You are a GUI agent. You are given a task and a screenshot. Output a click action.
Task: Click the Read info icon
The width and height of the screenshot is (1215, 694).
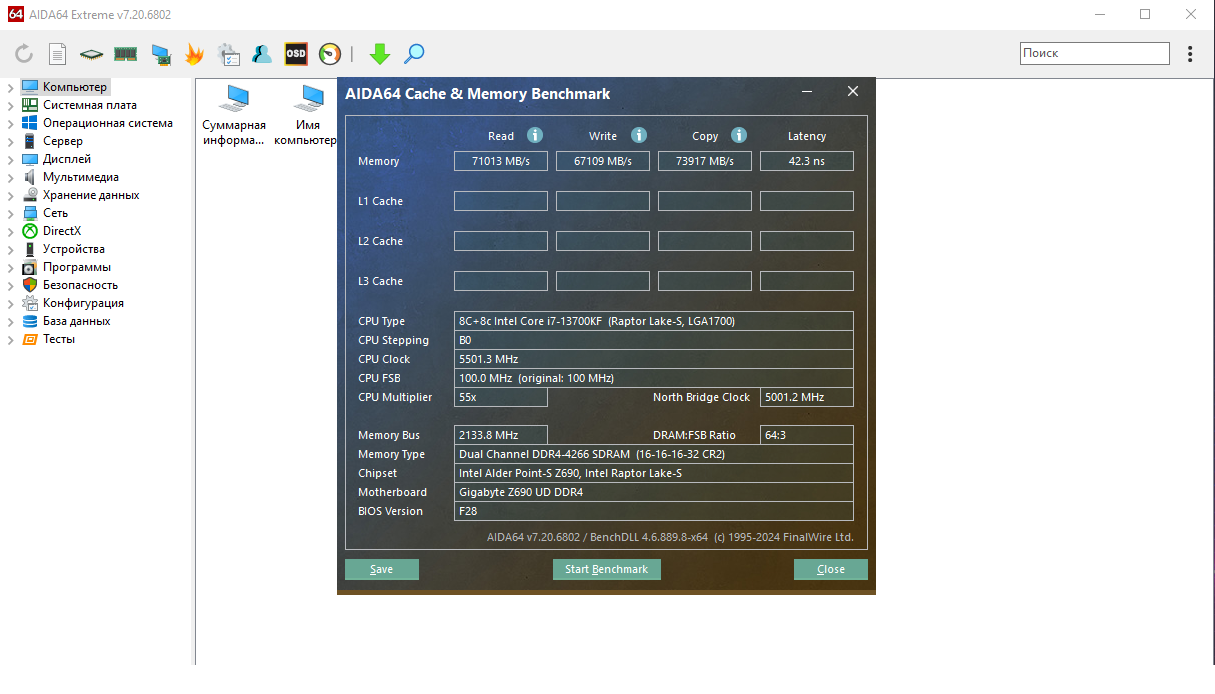(x=535, y=135)
